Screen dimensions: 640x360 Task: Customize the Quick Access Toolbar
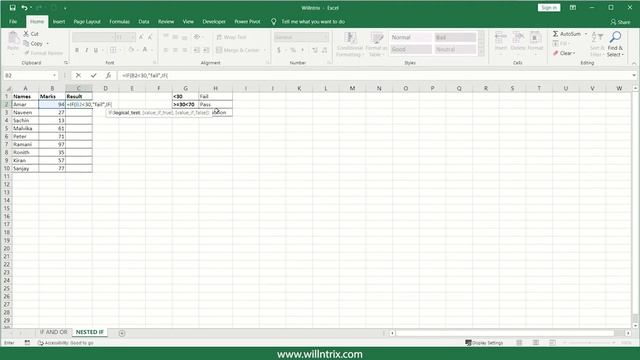click(65, 8)
